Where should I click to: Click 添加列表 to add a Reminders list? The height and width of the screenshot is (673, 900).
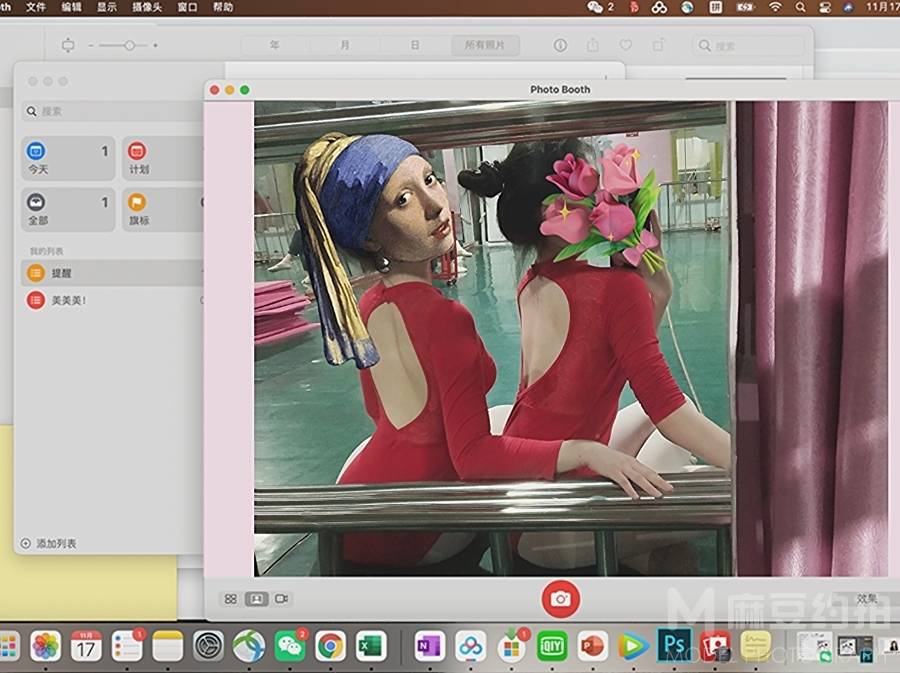point(49,543)
